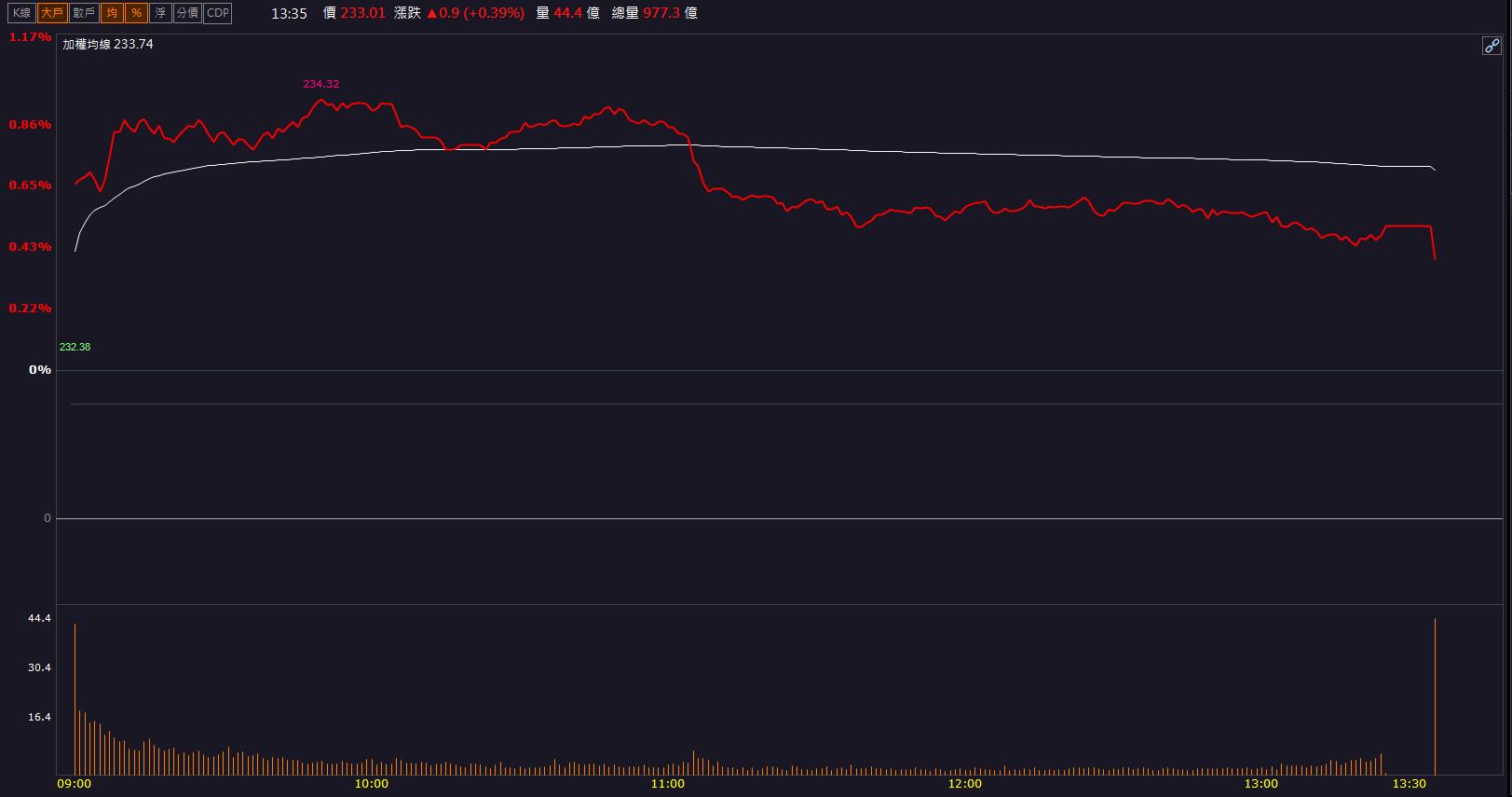This screenshot has width=1512, height=797.
Task: Click the chain-link icon on the chart
Action: pyautogui.click(x=1492, y=46)
